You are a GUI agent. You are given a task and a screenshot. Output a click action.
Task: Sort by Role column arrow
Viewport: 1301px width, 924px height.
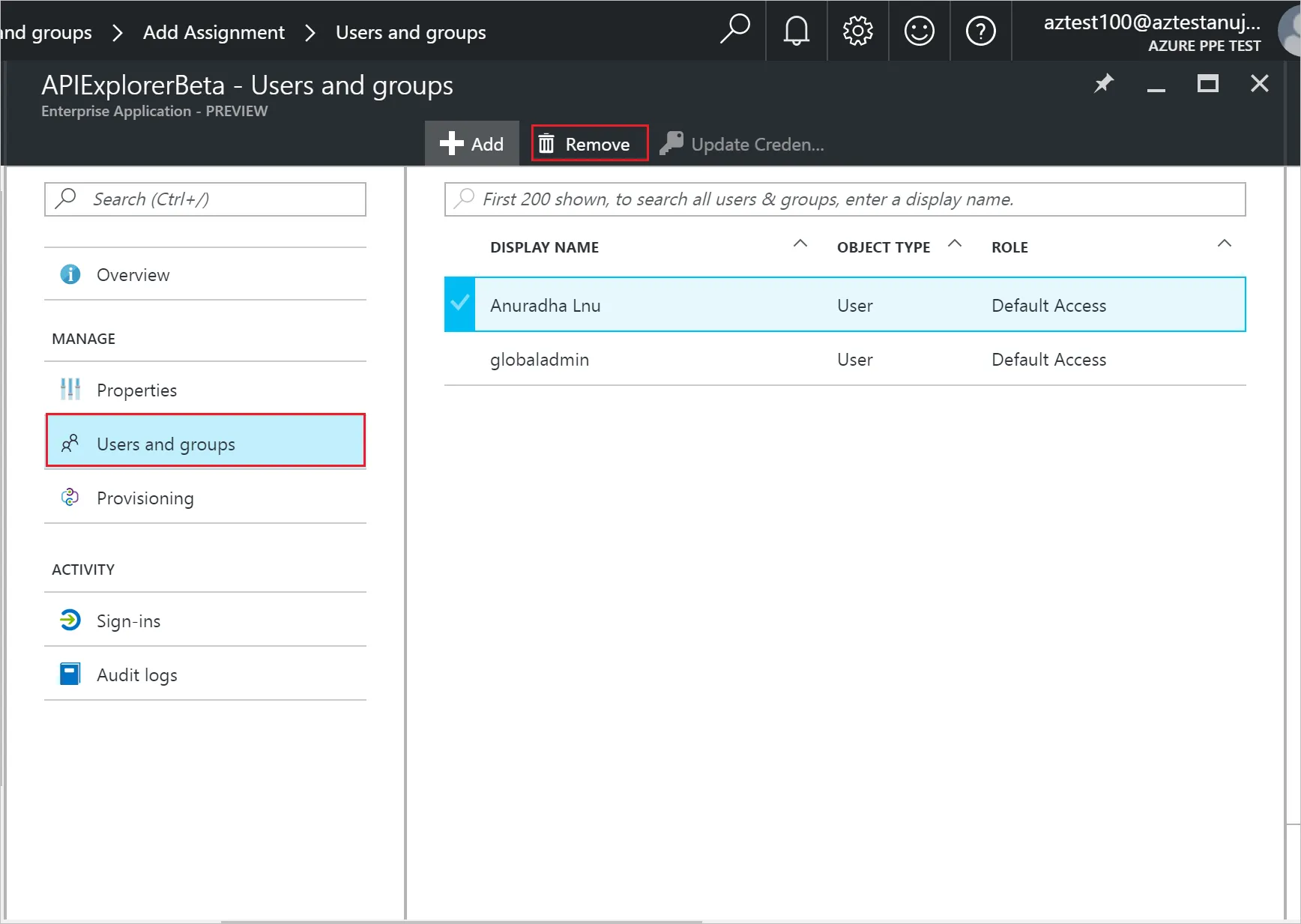click(1225, 244)
